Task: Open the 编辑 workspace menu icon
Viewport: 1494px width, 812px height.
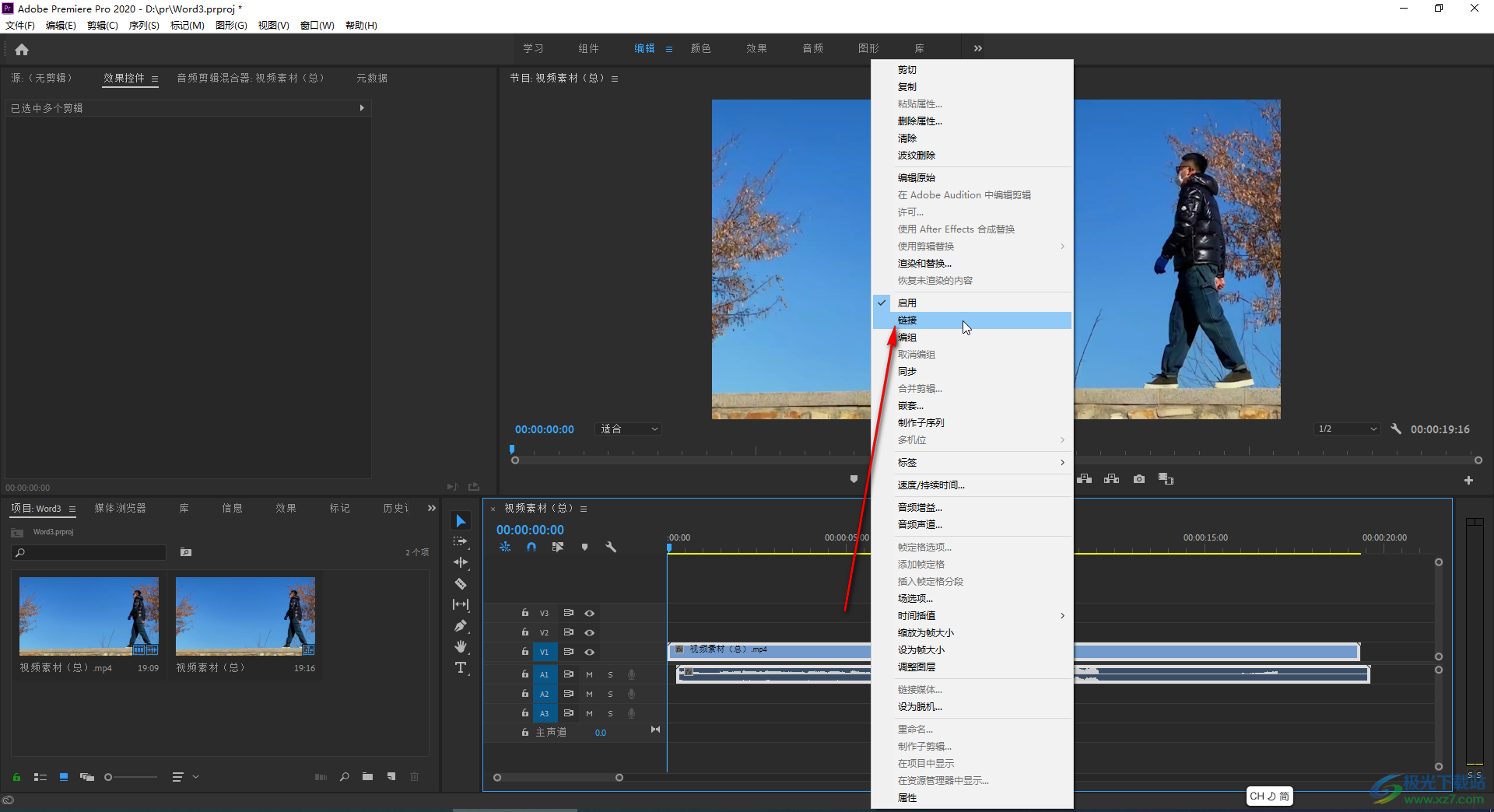Action: (669, 49)
